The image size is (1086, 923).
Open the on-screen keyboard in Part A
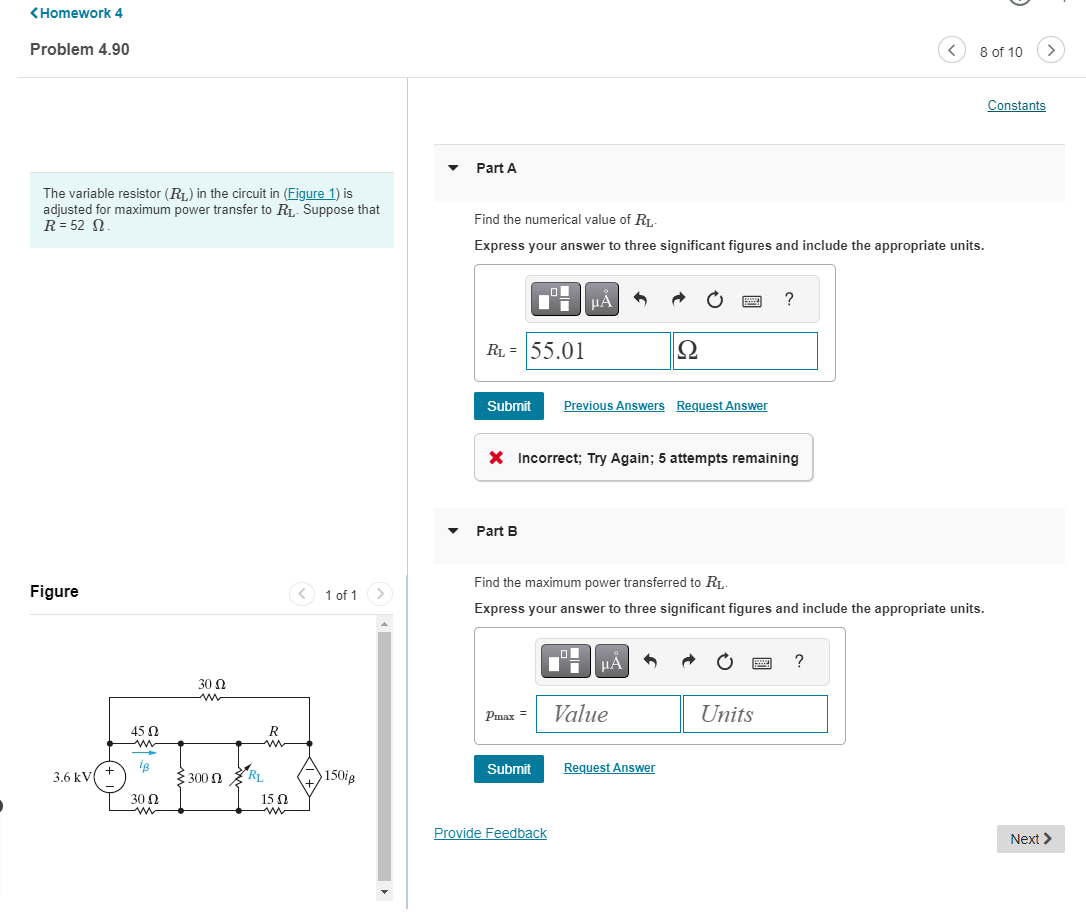(x=751, y=299)
